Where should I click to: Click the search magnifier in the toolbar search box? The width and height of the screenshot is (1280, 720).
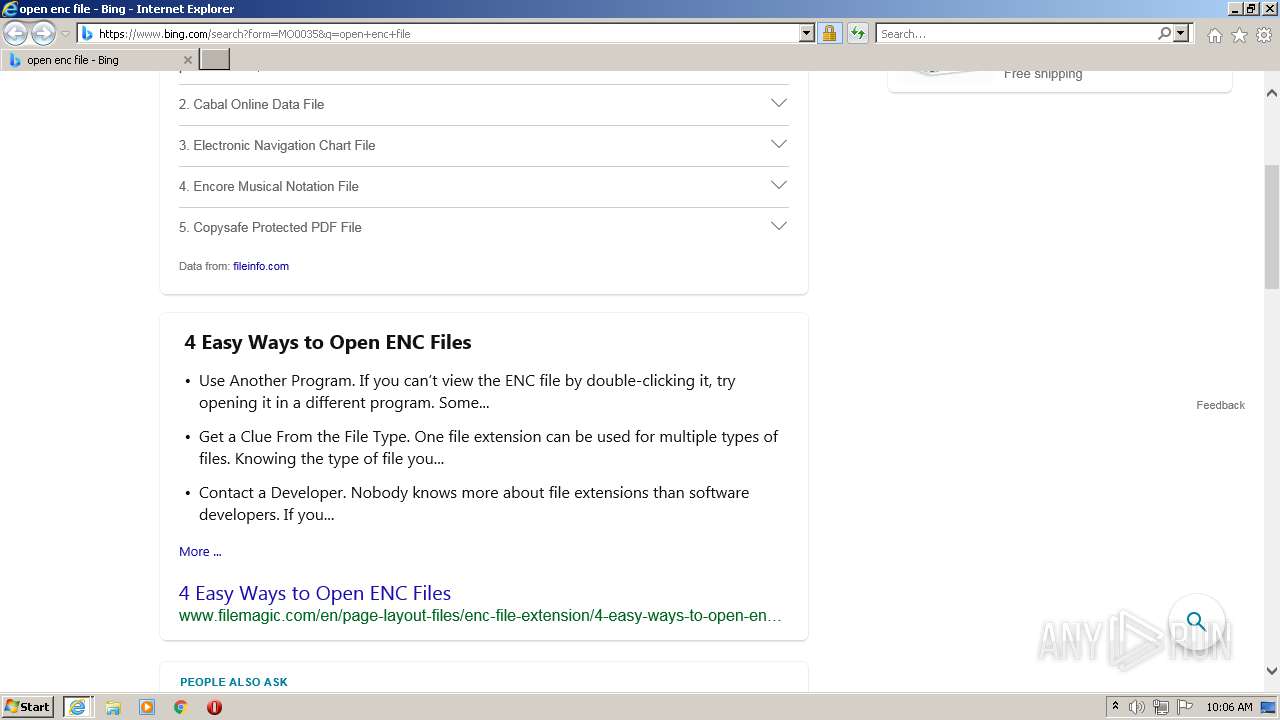tap(1164, 34)
